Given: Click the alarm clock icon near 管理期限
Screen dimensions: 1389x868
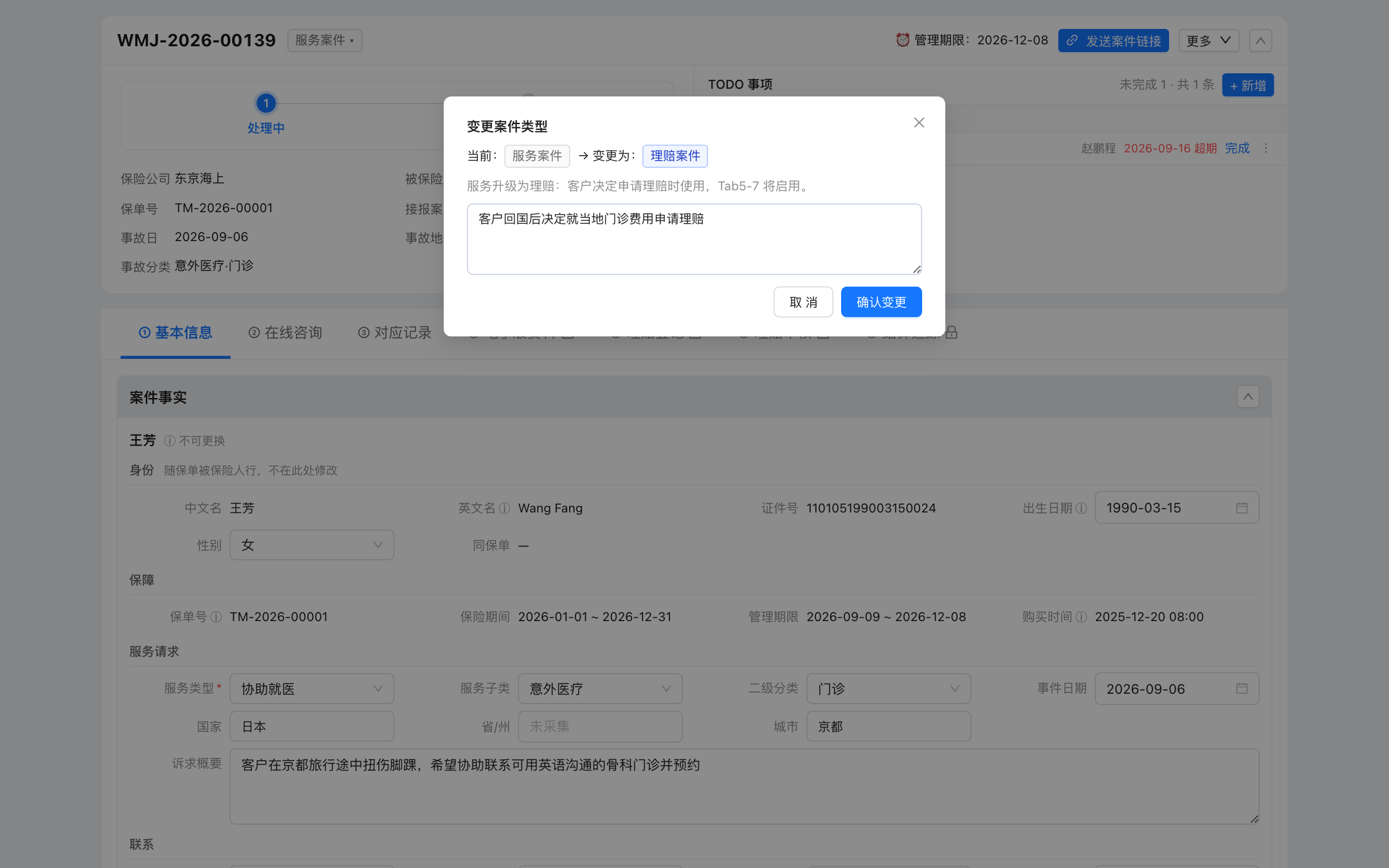Looking at the screenshot, I should pyautogui.click(x=902, y=40).
